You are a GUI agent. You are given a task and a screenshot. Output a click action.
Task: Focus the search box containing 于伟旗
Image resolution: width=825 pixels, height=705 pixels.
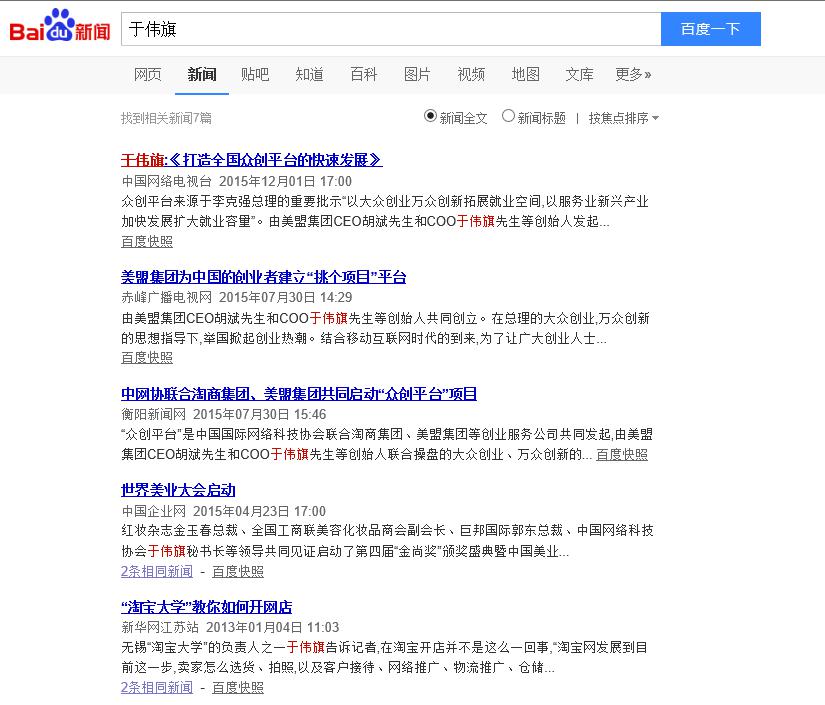pos(391,29)
